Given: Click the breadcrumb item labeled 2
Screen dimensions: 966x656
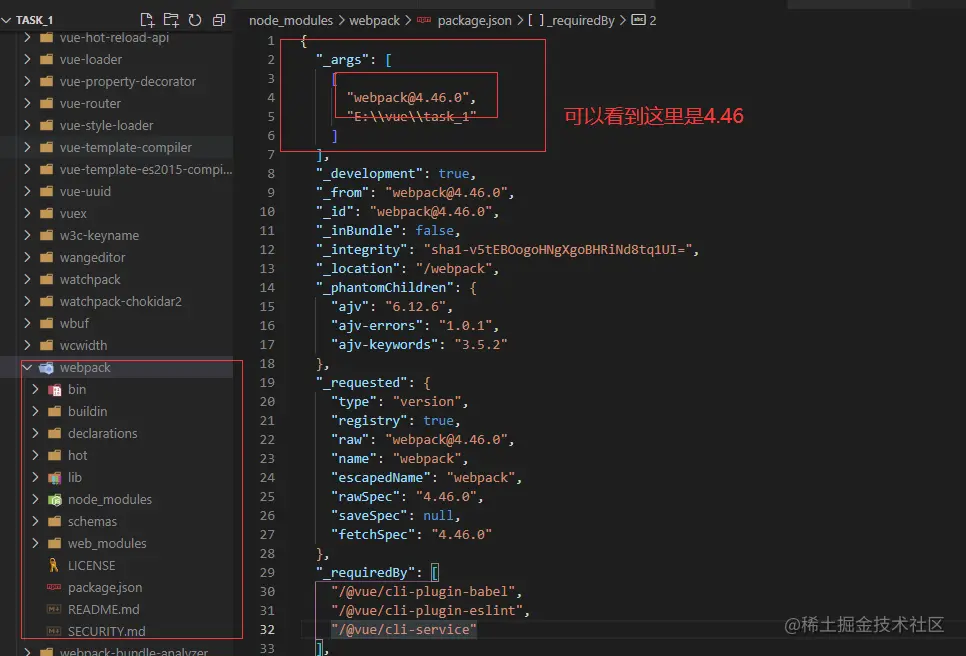Looking at the screenshot, I should coord(652,20).
